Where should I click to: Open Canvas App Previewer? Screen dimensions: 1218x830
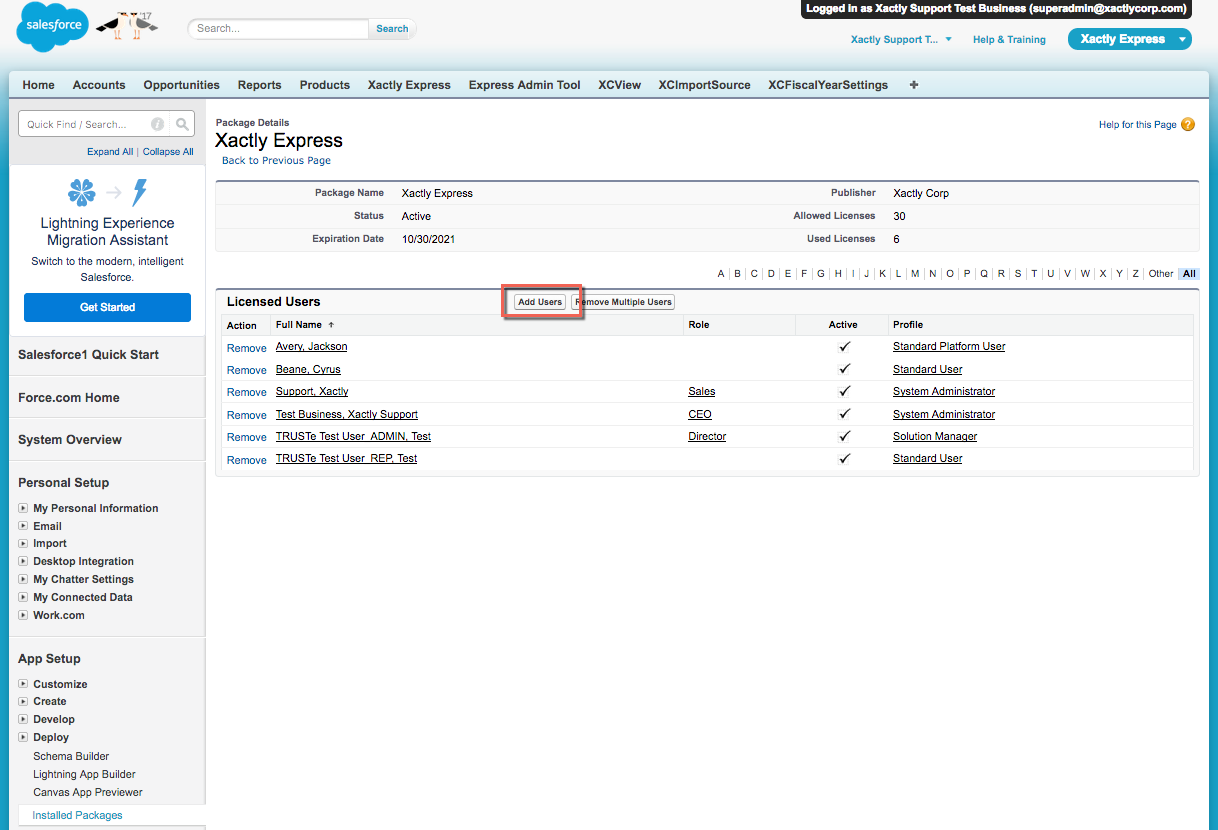click(88, 792)
